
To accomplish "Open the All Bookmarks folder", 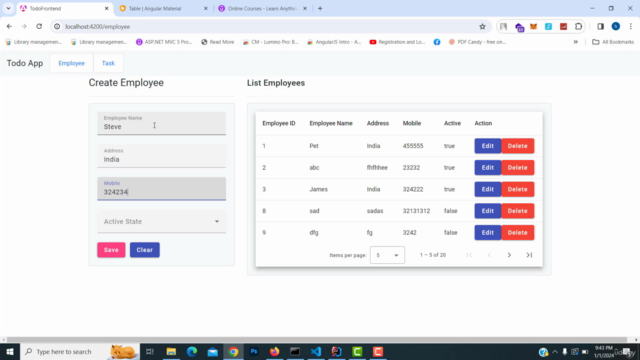I will click(x=613, y=42).
